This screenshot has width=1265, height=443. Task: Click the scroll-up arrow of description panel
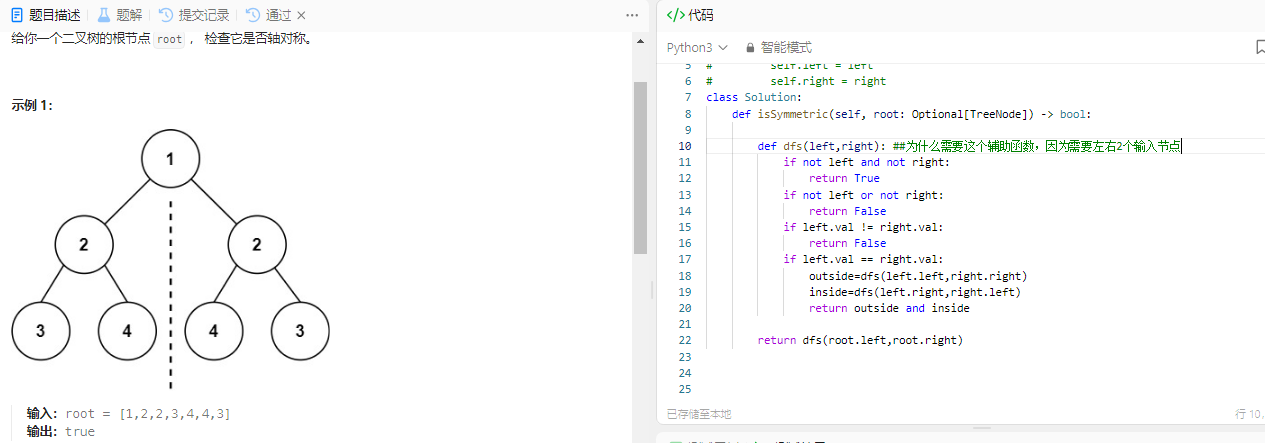640,39
